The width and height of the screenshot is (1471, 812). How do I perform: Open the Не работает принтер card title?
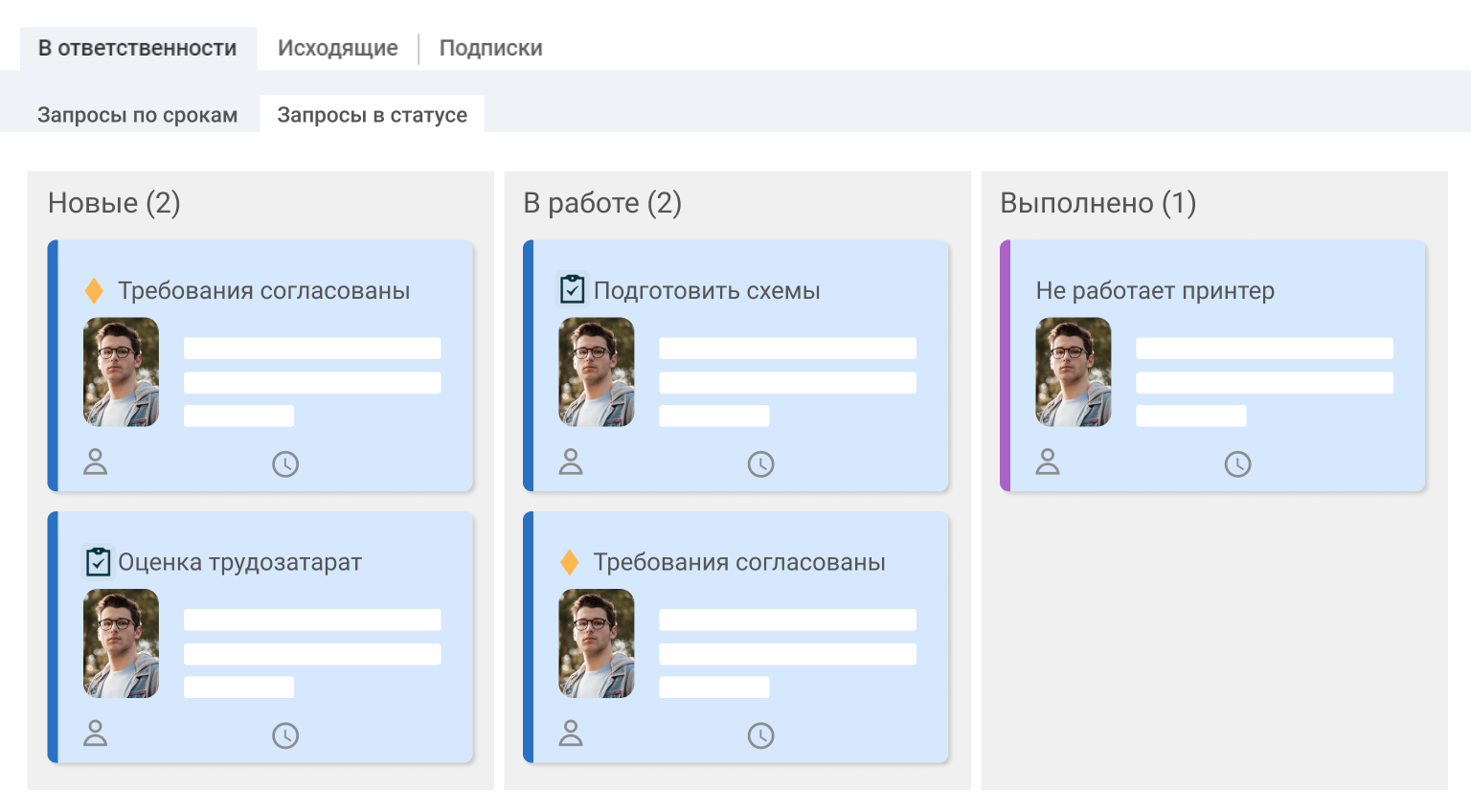(x=1155, y=290)
